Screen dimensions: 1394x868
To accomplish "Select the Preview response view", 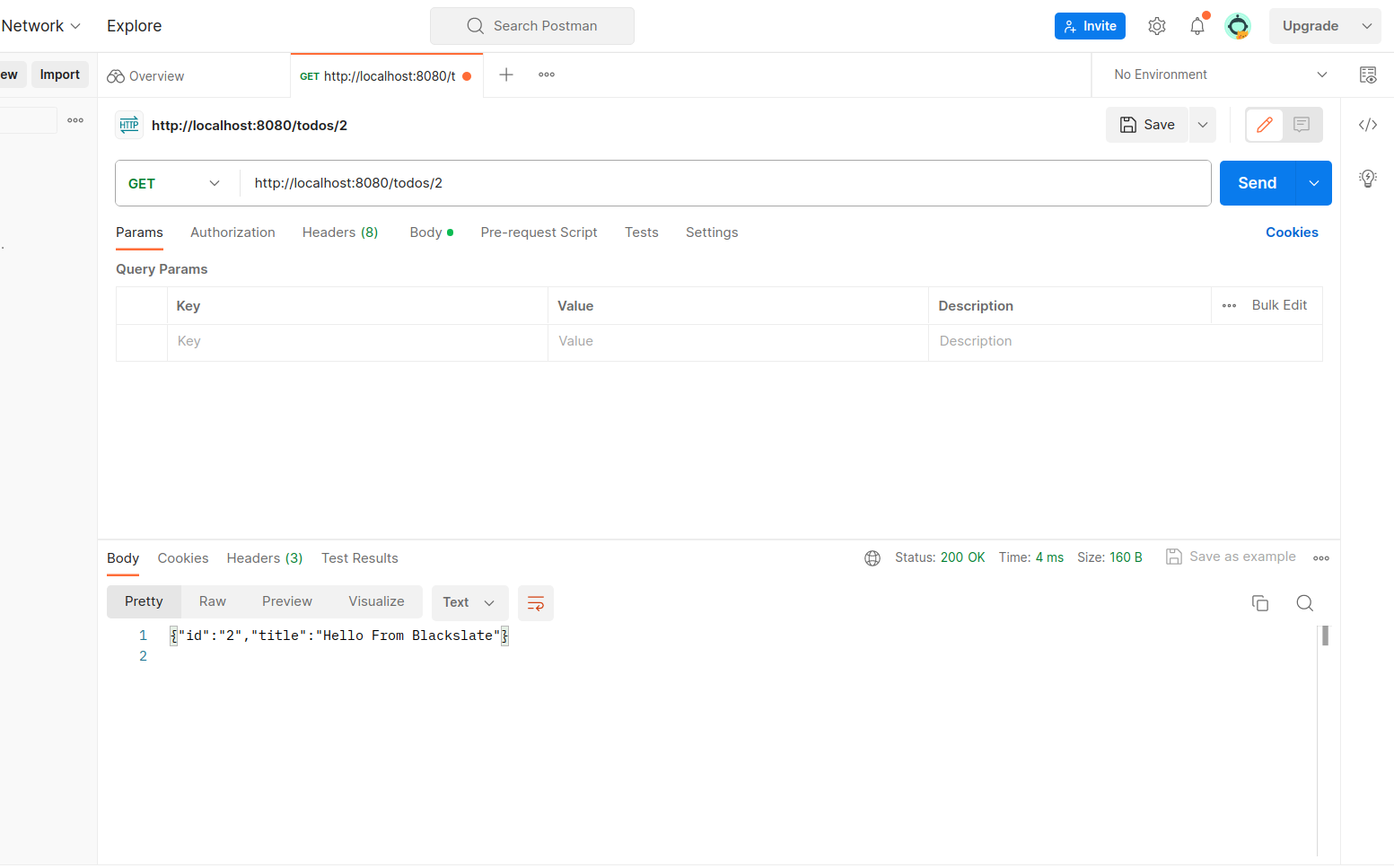I will point(287,601).
